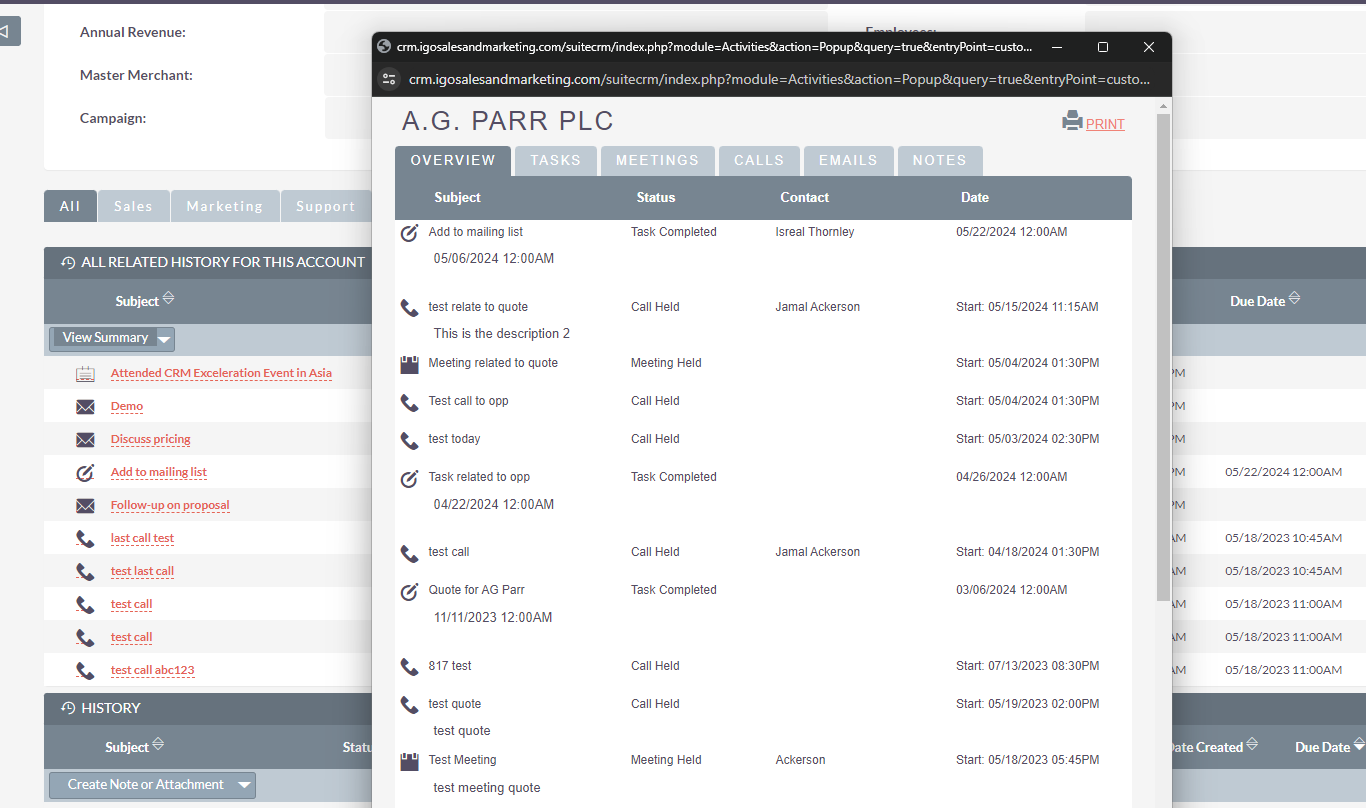Select the All tab on account page

70,206
